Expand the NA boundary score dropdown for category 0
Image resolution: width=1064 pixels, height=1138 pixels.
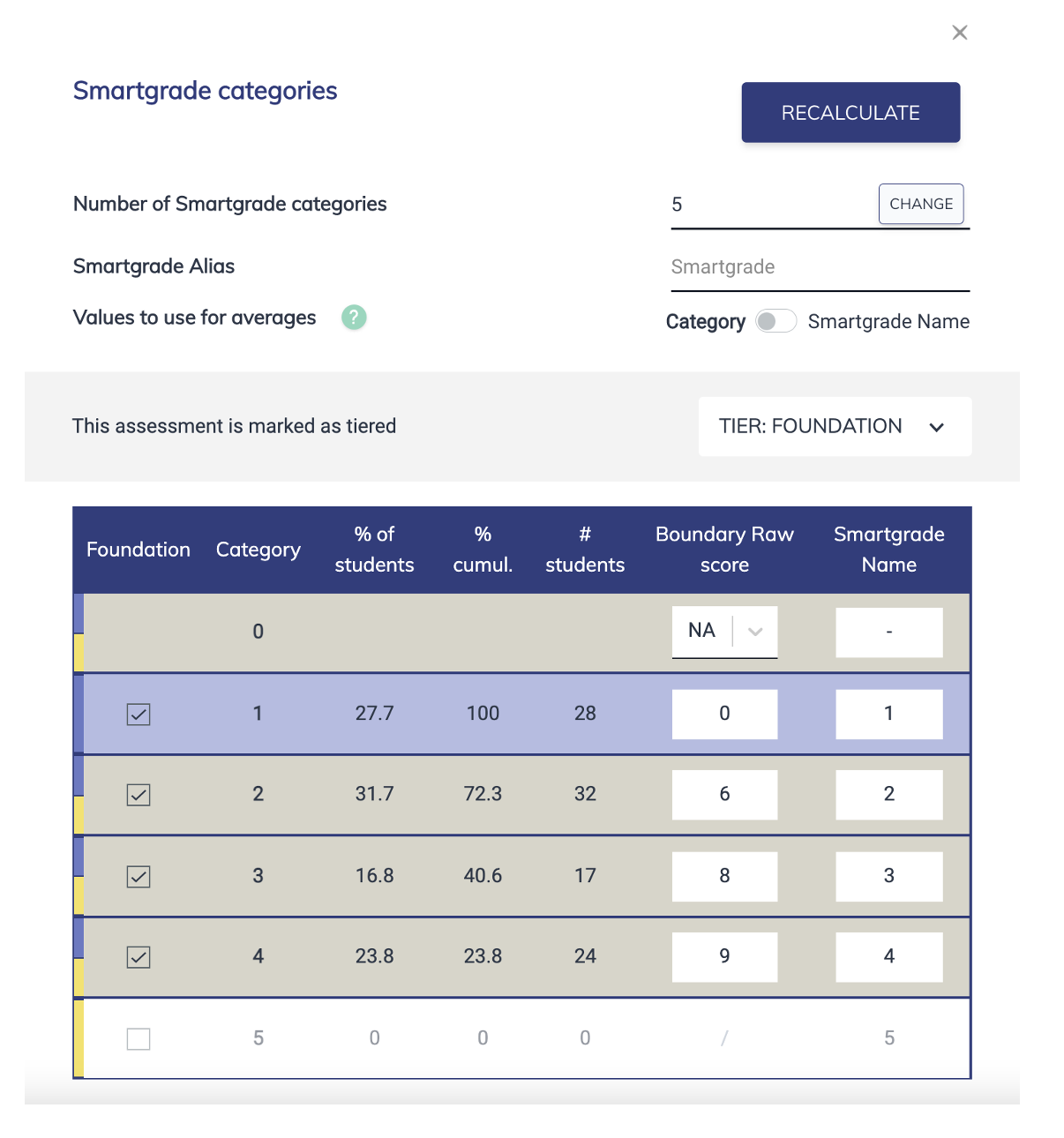click(x=756, y=632)
